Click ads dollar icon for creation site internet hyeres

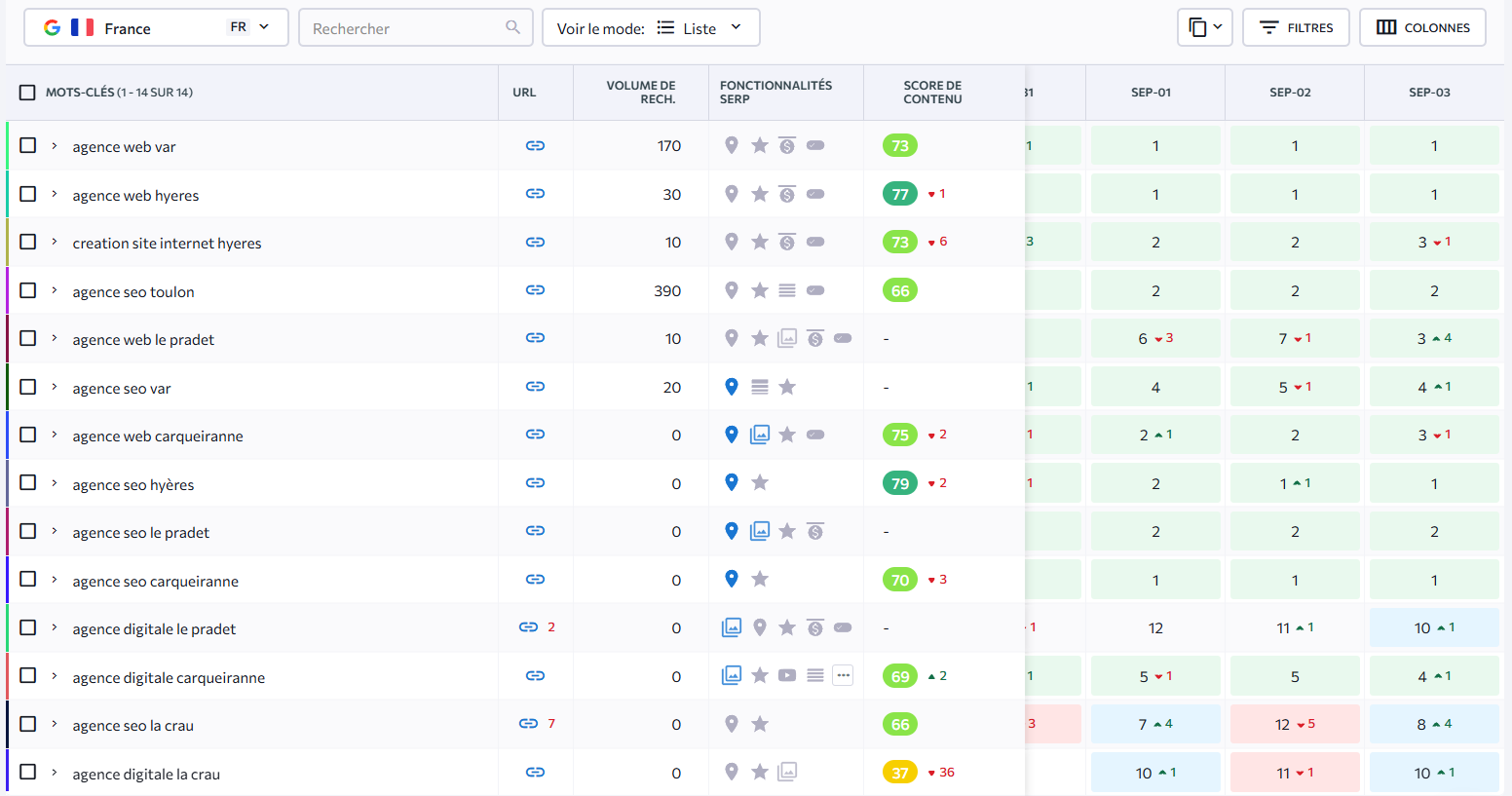787,242
